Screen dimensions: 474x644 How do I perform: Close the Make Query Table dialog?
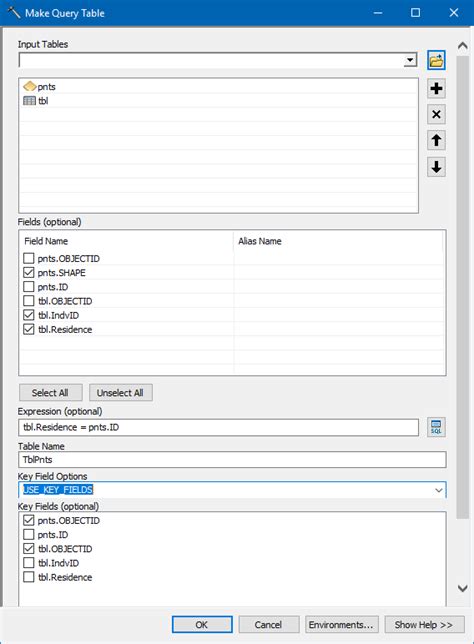[x=454, y=13]
